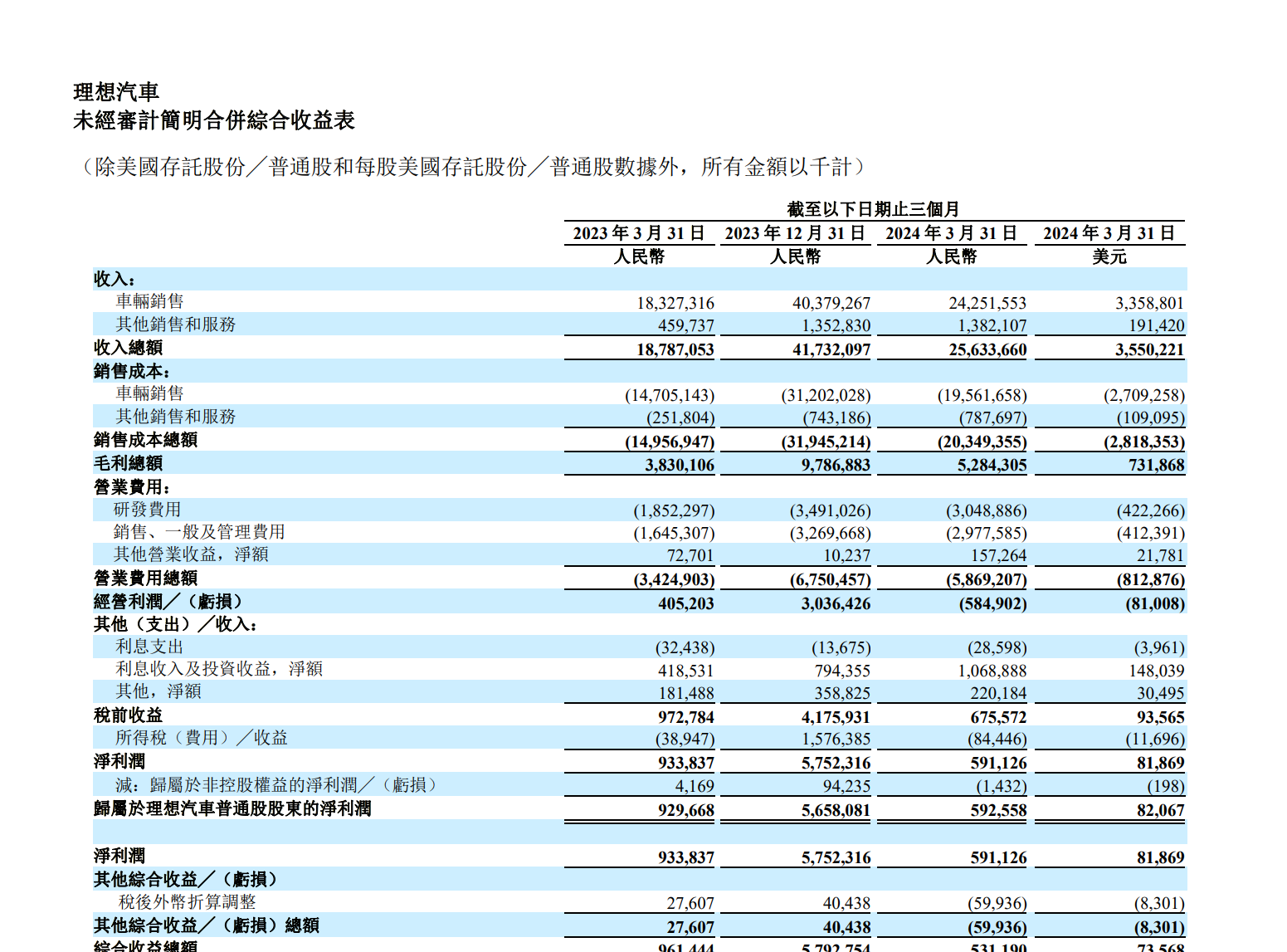The height and width of the screenshot is (952, 1287).
Task: Click the 利息收入及投資收益，淨額 row label
Action: (x=219, y=668)
